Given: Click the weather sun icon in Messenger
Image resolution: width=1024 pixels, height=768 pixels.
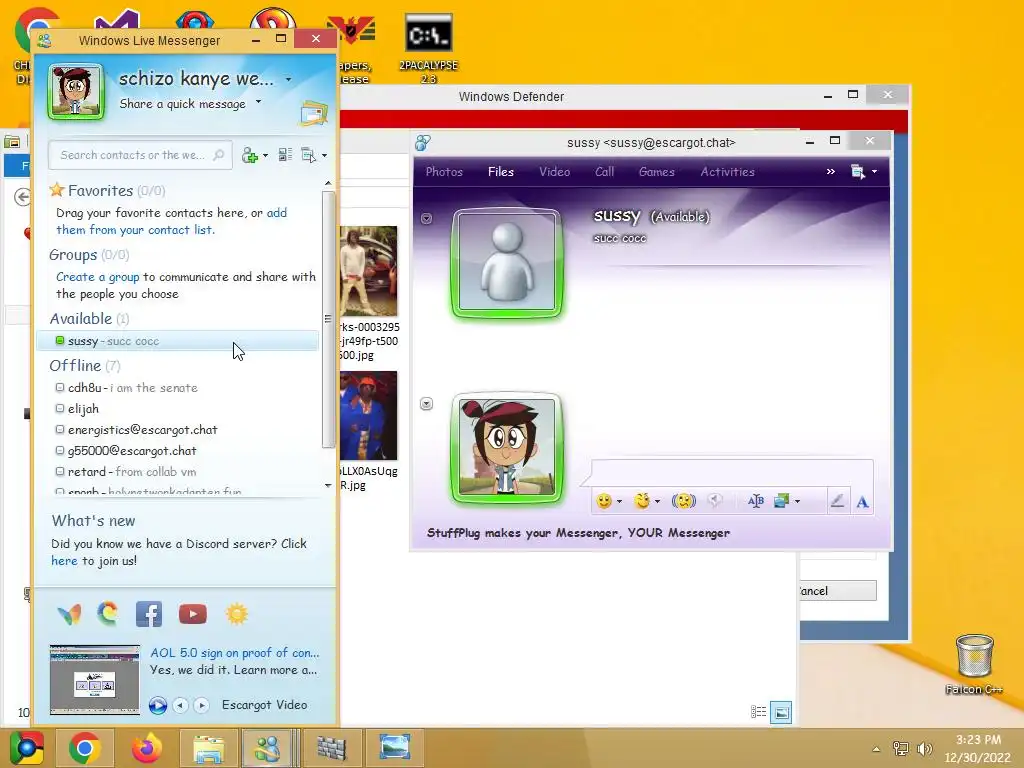Looking at the screenshot, I should pyautogui.click(x=236, y=614).
